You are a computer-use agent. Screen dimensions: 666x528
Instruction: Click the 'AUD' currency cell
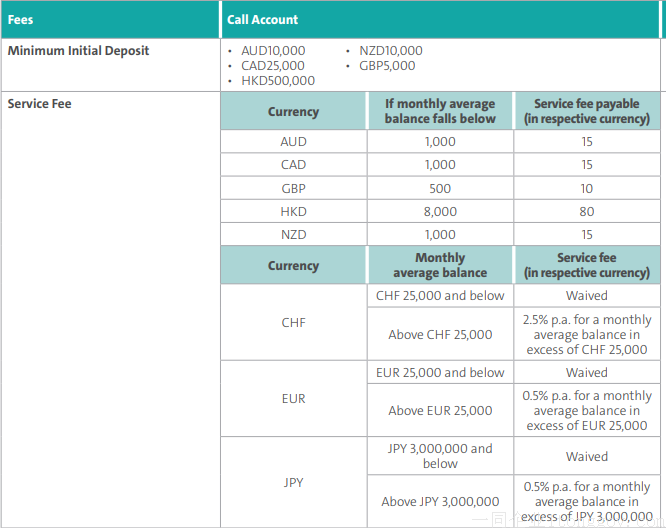(293, 141)
